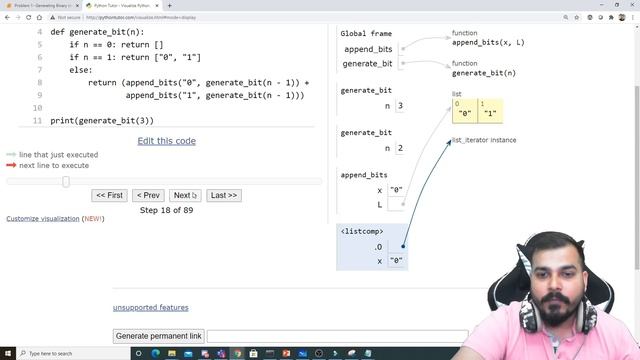640x360 pixels.
Task: Open Cortana circle icon on taskbar
Action: [139, 353]
